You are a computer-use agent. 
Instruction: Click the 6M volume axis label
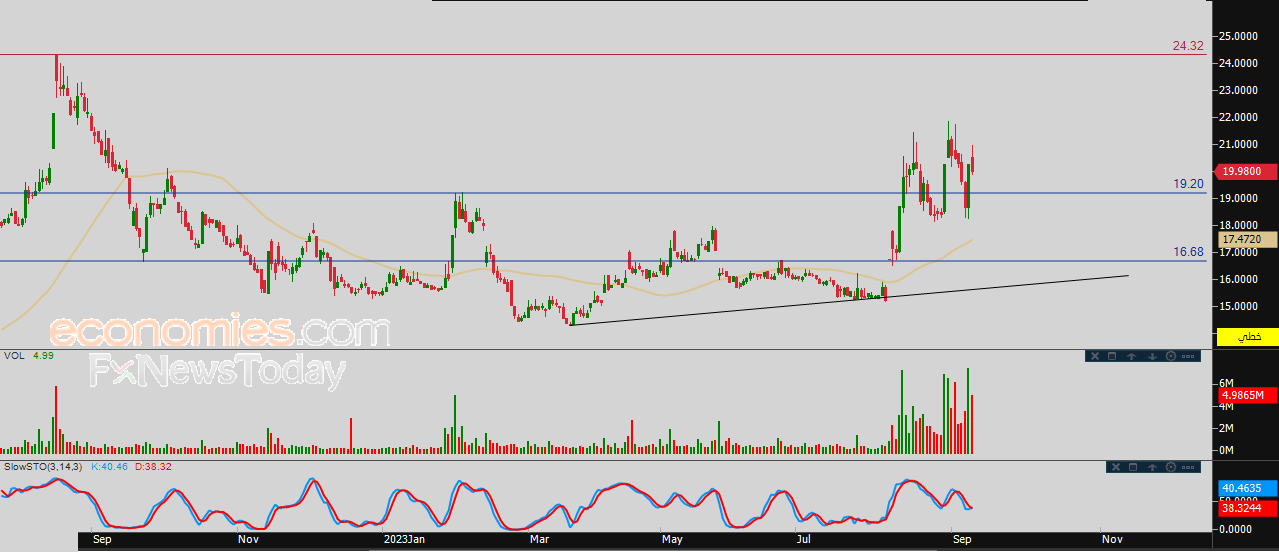1227,384
